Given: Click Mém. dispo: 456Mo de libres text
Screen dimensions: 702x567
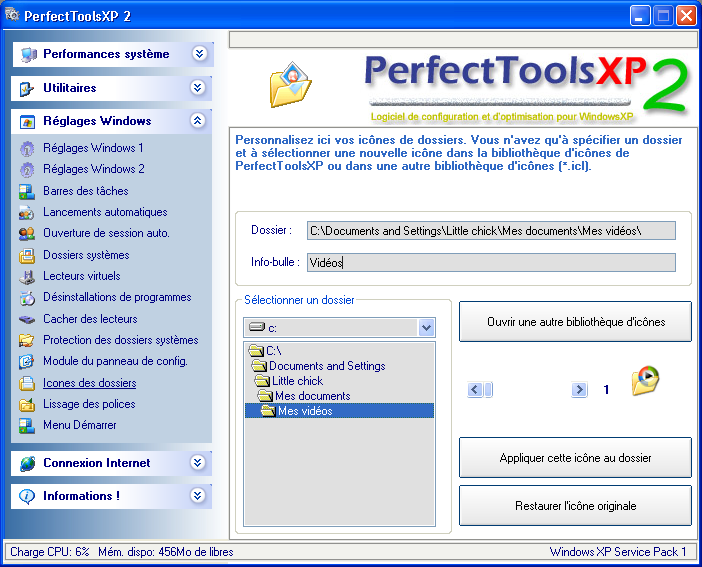Looking at the screenshot, I should click(x=166, y=552).
